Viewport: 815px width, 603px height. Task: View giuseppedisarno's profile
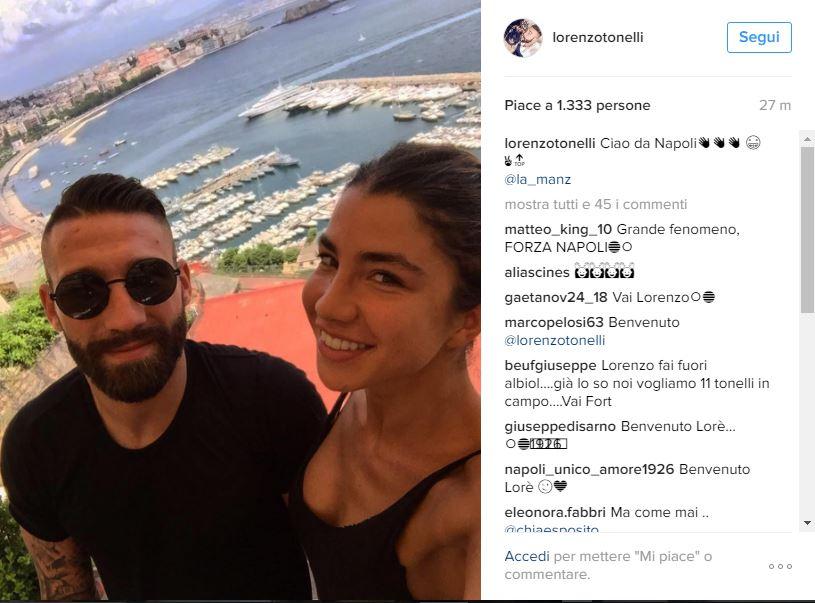point(560,426)
